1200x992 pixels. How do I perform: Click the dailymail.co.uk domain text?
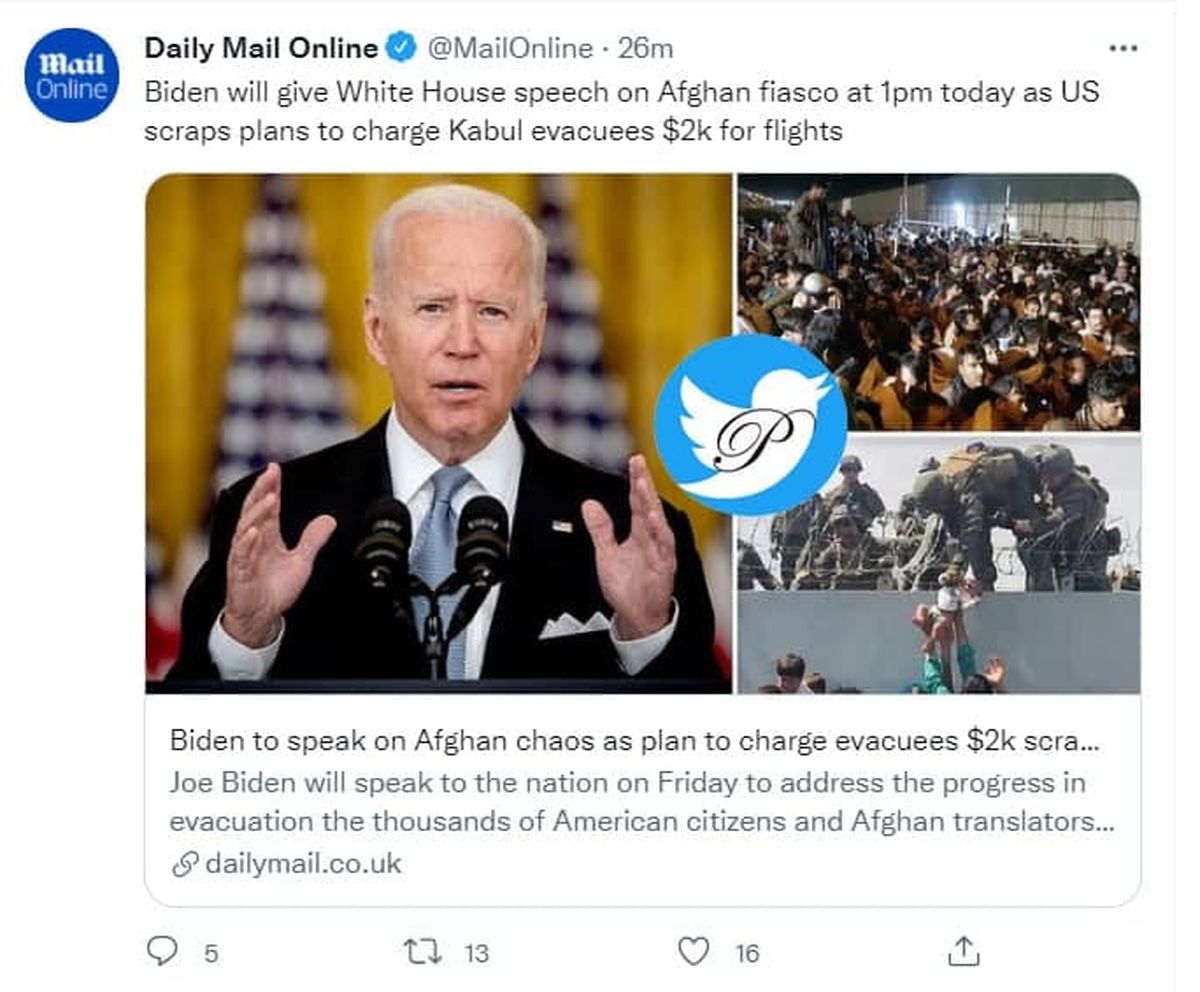pyautogui.click(x=302, y=864)
